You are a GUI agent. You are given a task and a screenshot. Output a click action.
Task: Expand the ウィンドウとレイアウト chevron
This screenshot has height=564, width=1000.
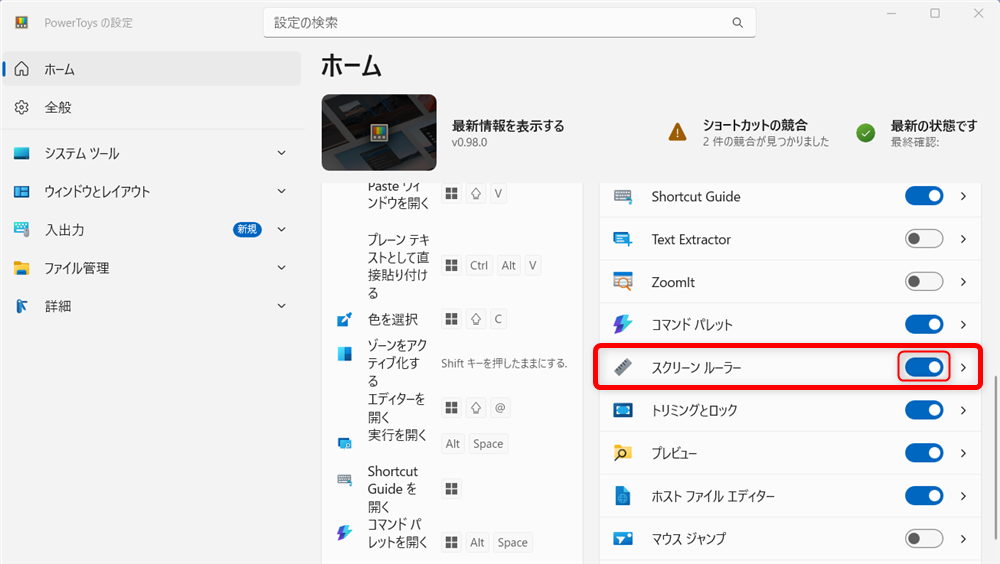[281, 191]
